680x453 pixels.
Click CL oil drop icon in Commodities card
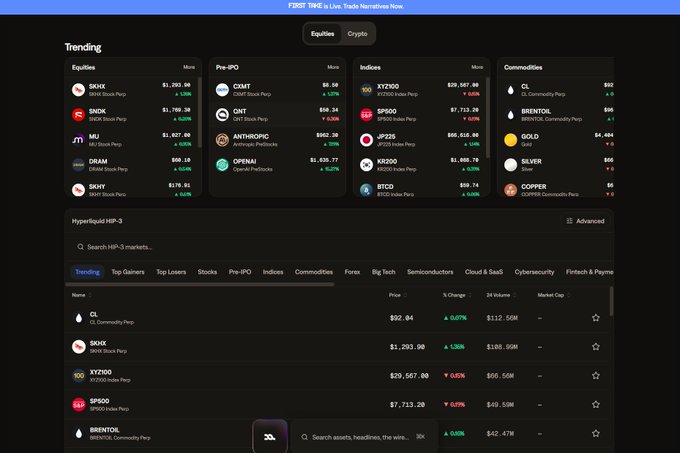[510, 90]
